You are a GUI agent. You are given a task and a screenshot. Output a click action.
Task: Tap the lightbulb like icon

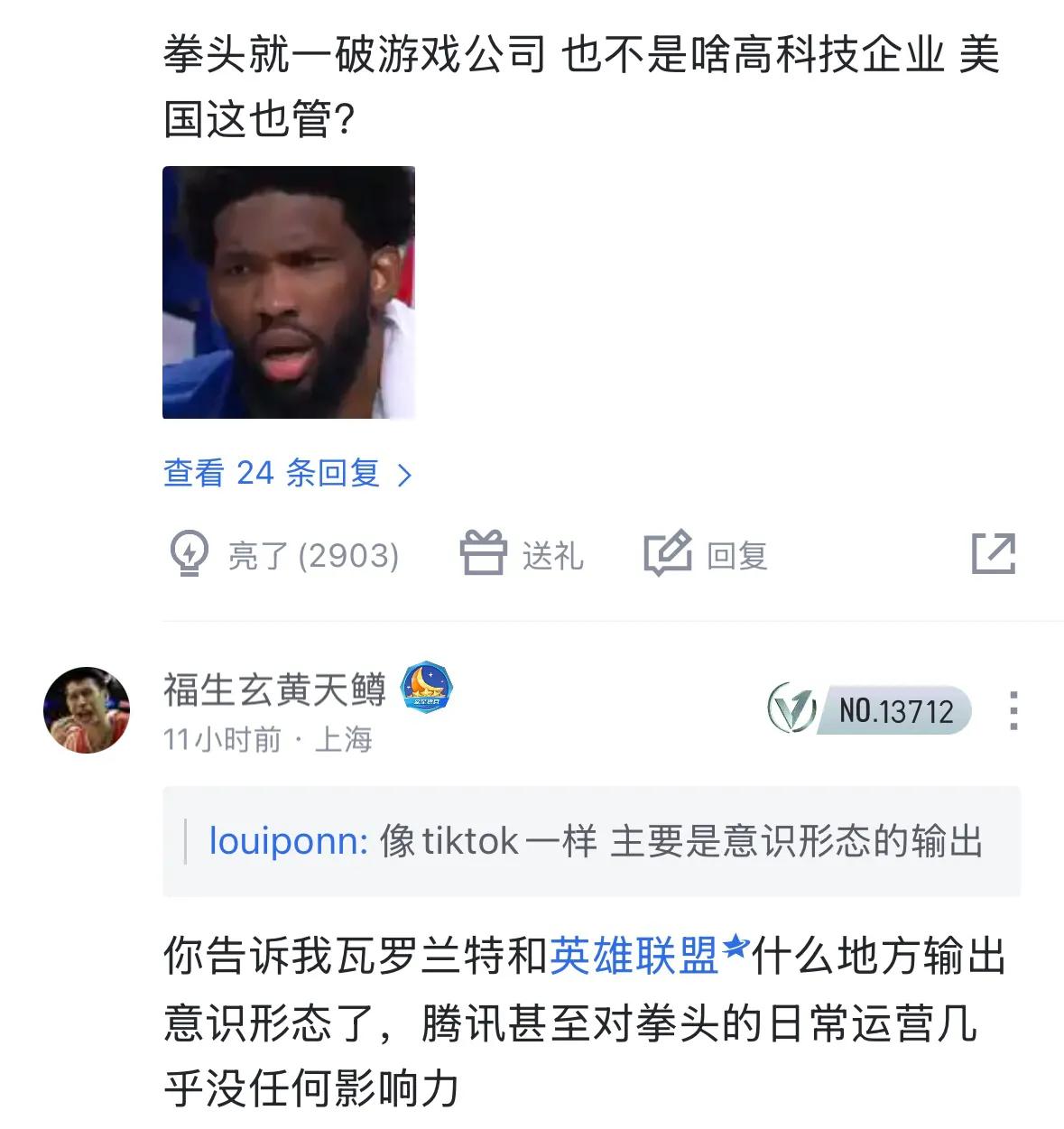190,553
